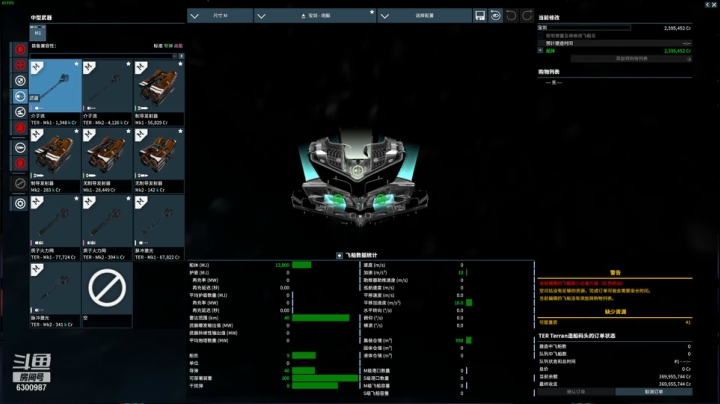Image resolution: width=720 pixels, height=404 pixels.
Task: Favorite the 介子流 Mk1 weapon with its star
Action: pyautogui.click(x=76, y=64)
